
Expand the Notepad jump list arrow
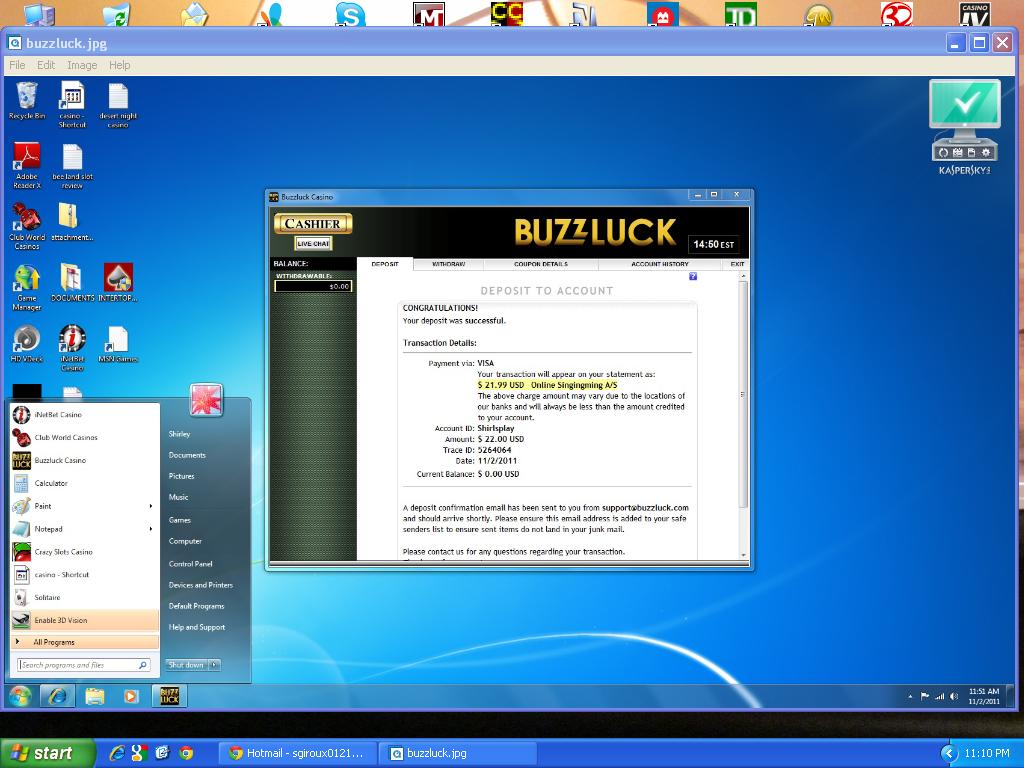[x=151, y=529]
